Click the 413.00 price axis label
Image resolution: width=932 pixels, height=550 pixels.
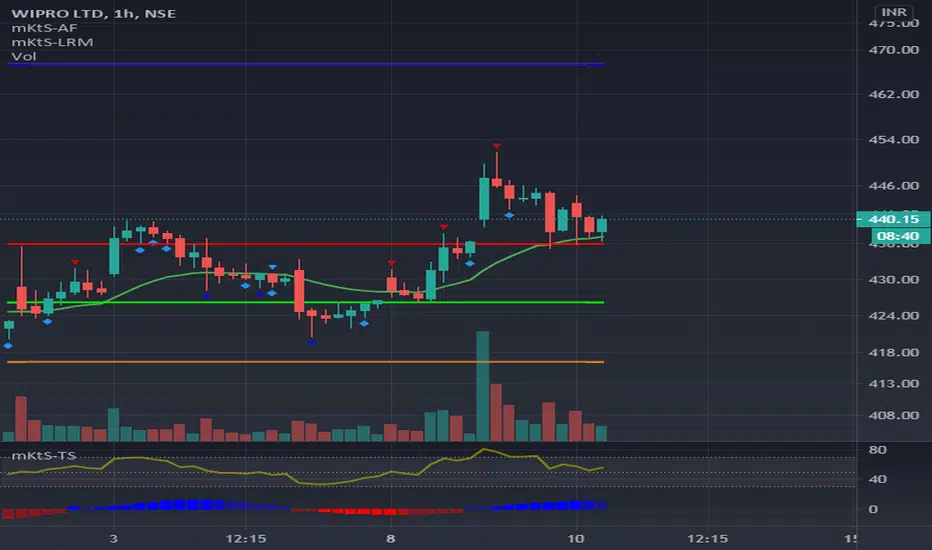click(893, 384)
